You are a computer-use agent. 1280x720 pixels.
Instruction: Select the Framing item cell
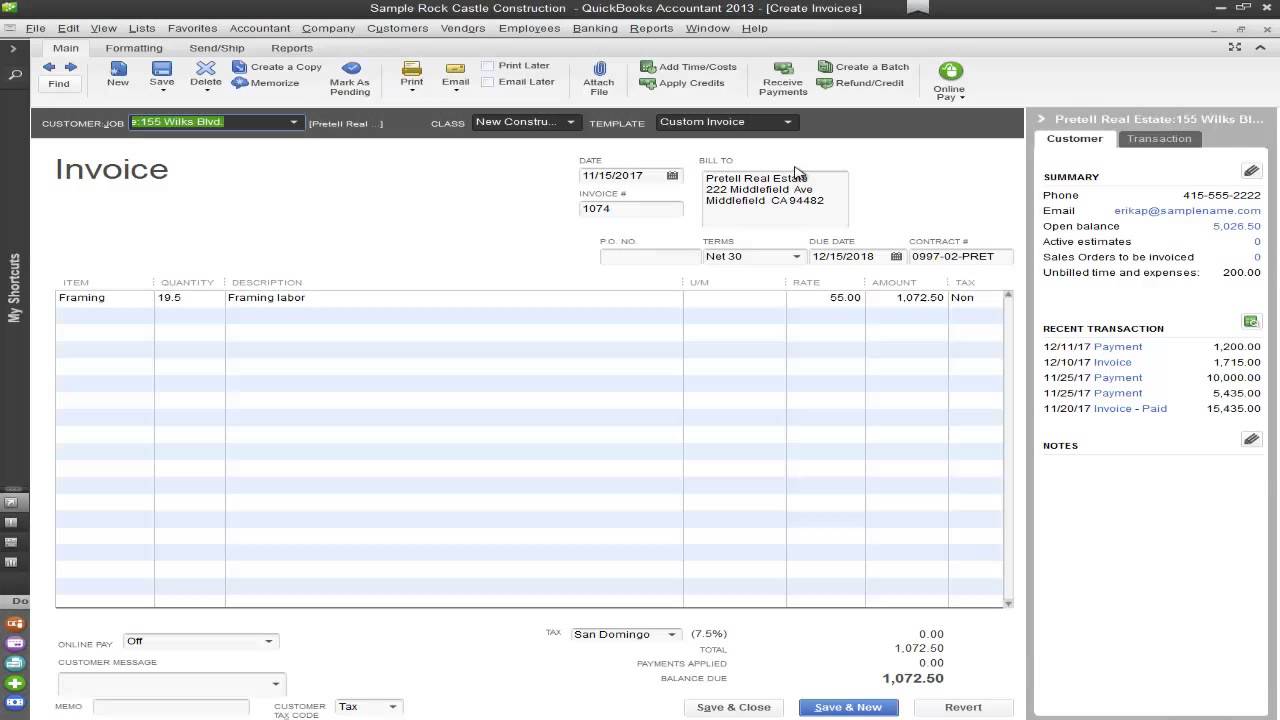[105, 298]
